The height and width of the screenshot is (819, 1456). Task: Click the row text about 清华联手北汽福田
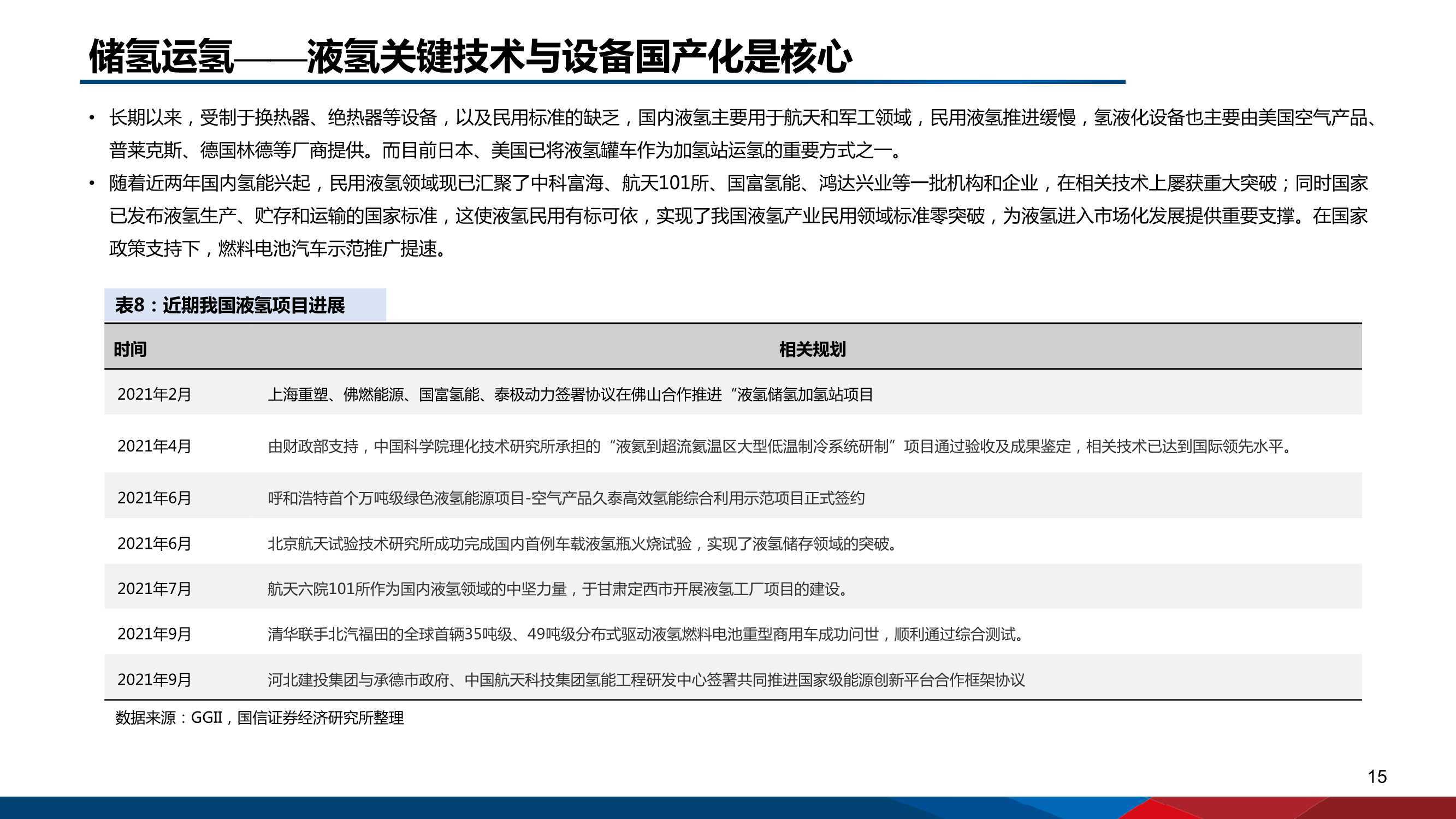pos(646,633)
